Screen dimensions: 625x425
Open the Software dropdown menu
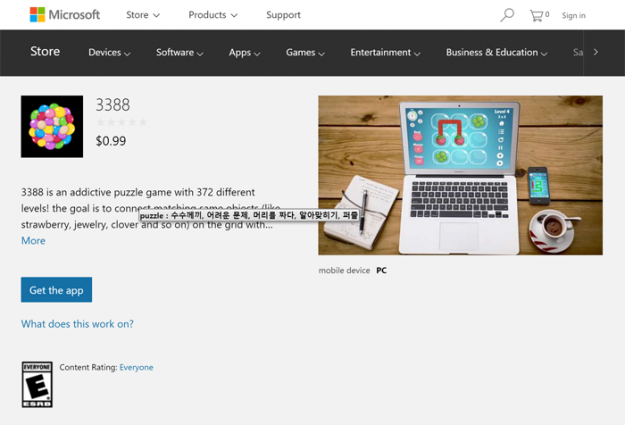click(x=179, y=53)
